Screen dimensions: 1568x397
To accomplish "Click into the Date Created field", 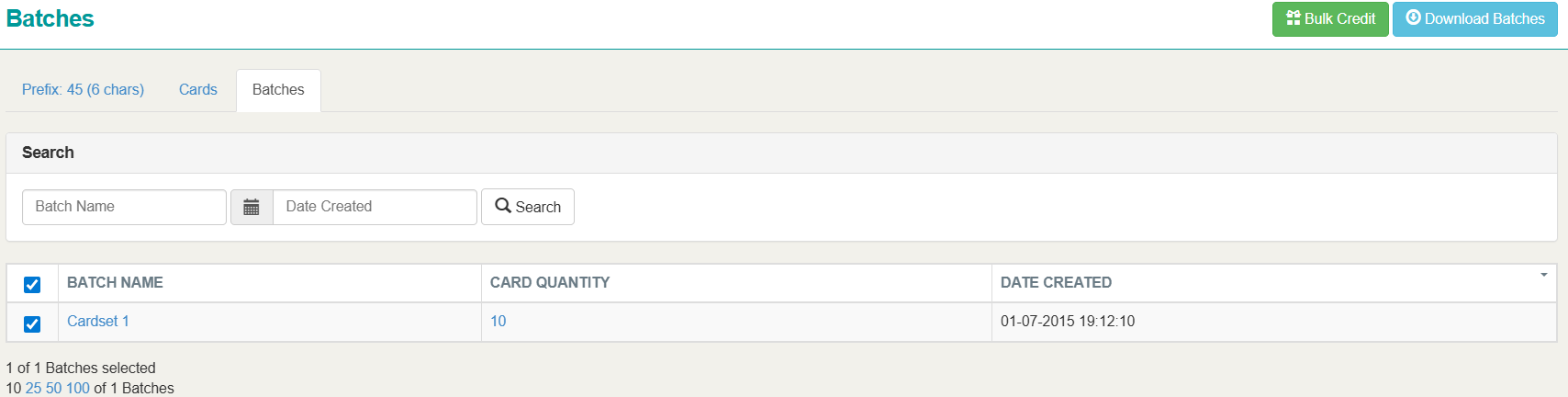I will (x=375, y=207).
